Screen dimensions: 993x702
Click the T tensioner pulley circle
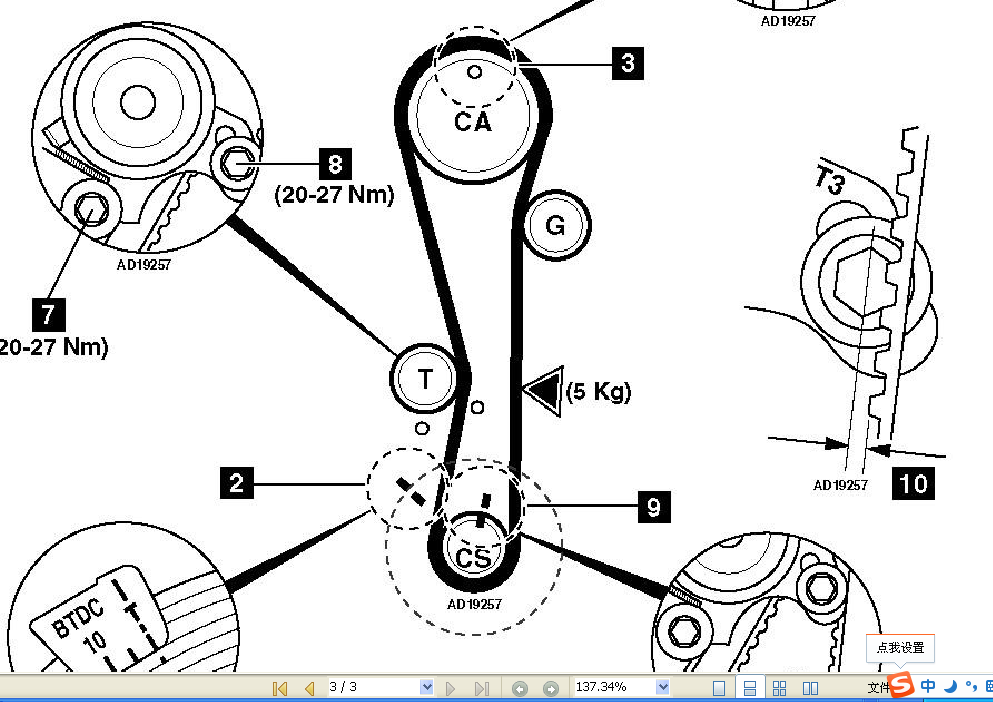pyautogui.click(x=424, y=379)
